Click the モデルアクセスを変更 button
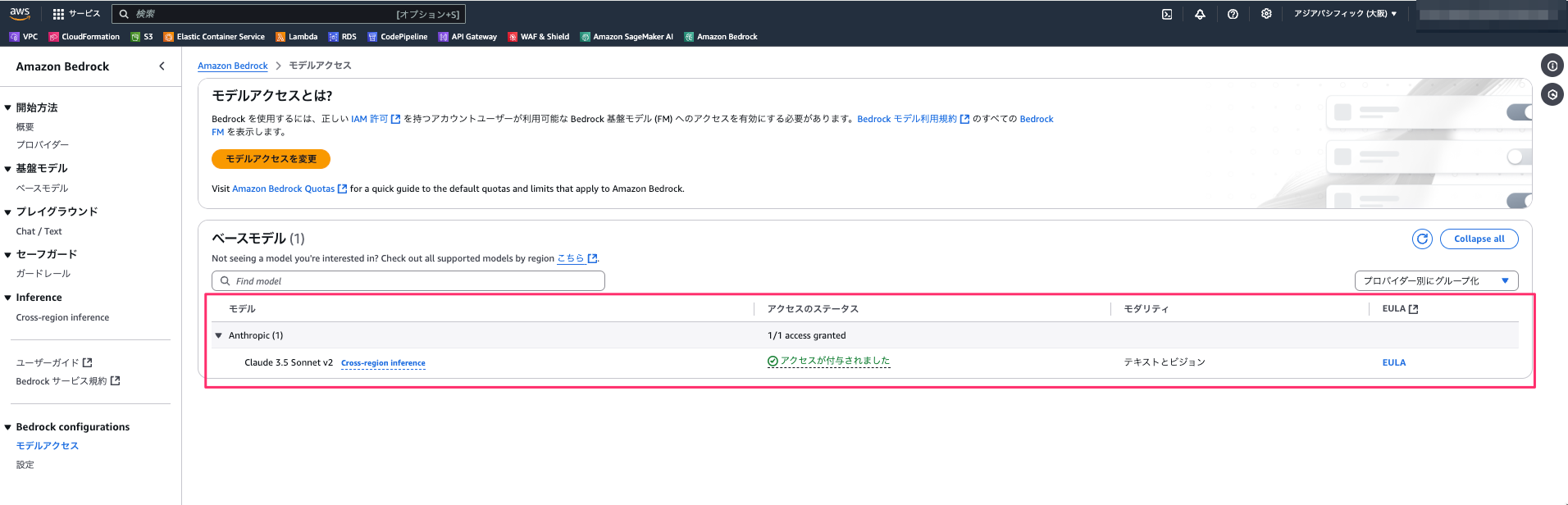The width and height of the screenshot is (1568, 505). [x=271, y=159]
